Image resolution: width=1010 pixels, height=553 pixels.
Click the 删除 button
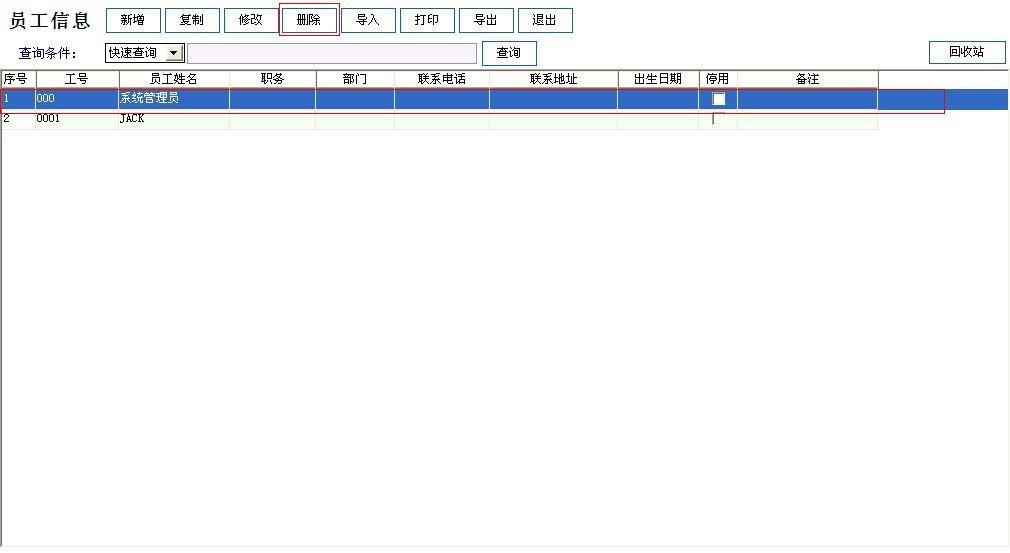[309, 20]
